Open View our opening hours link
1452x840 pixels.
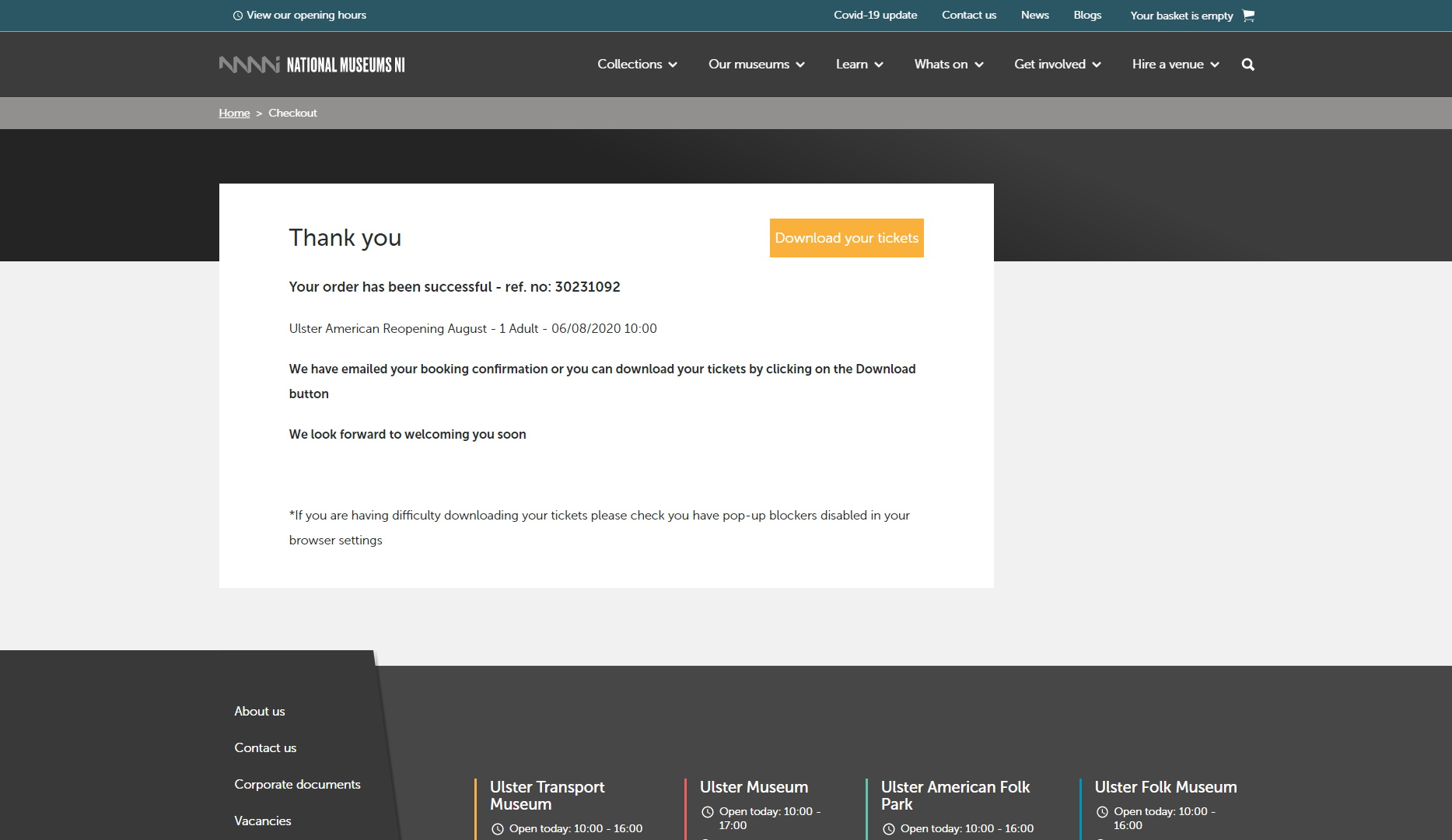tap(306, 16)
